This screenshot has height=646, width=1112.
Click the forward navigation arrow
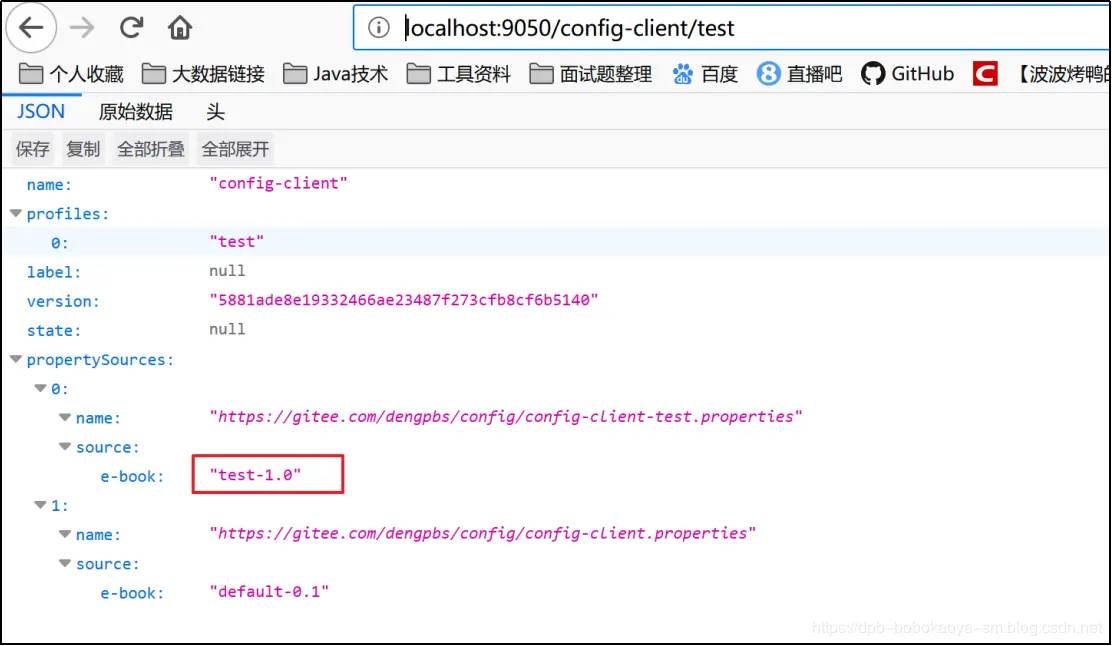coord(82,28)
